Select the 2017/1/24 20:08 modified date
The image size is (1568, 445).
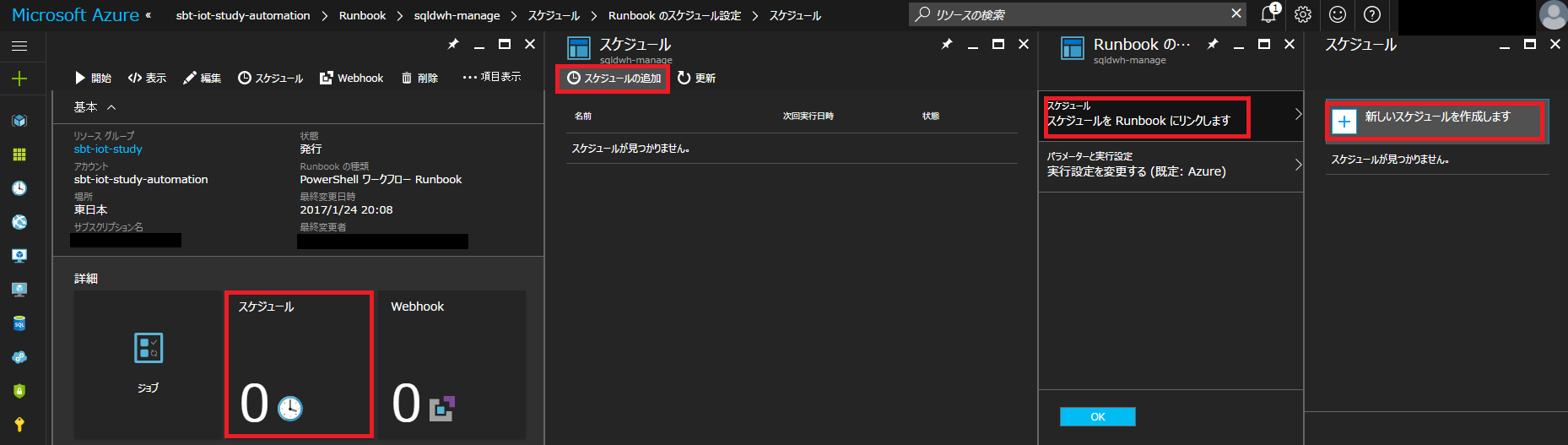346,209
